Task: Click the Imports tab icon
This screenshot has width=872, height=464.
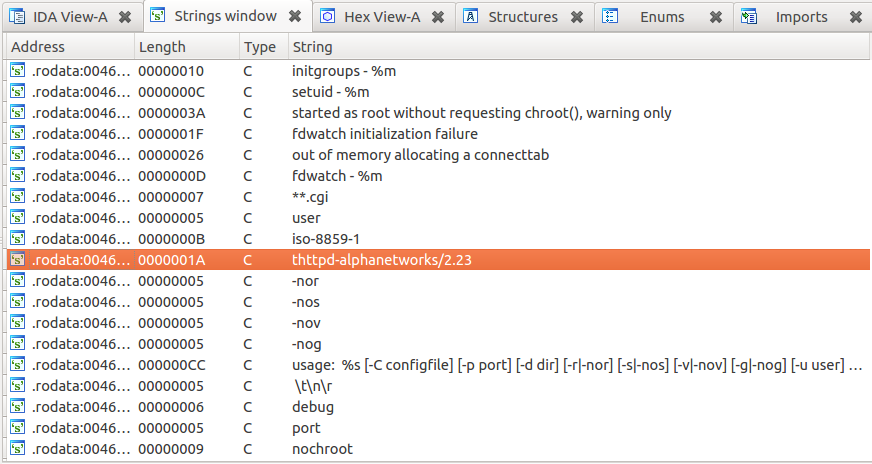Action: 751,17
